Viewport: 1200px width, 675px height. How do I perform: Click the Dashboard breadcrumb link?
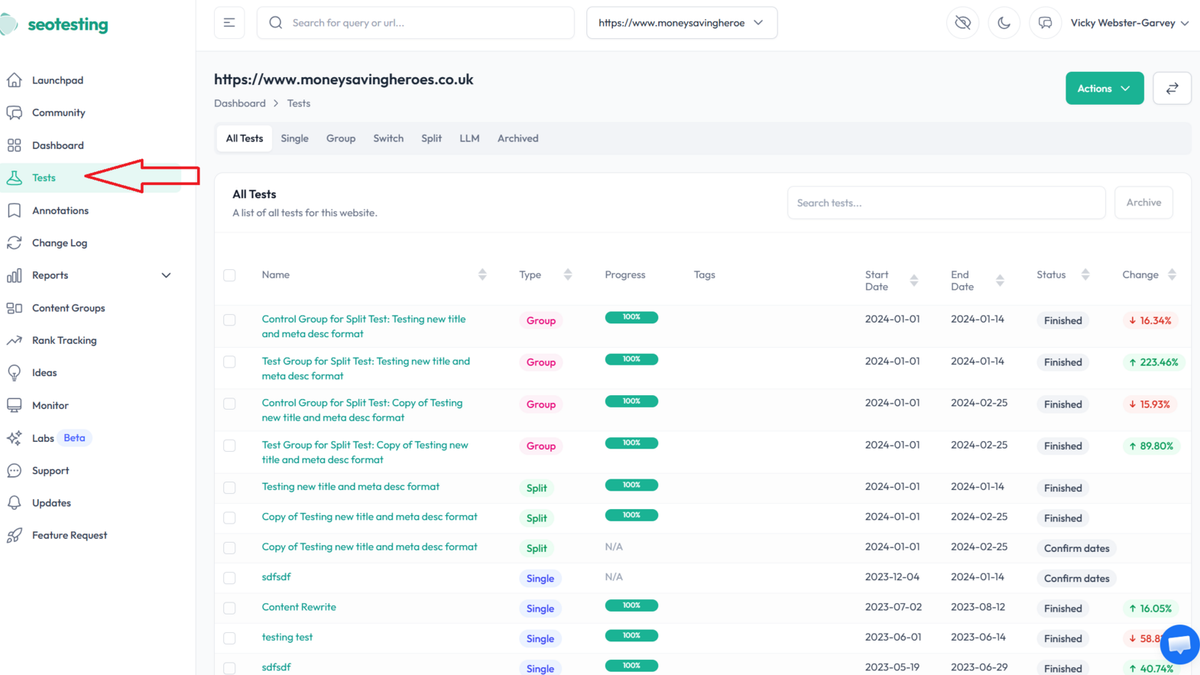(240, 103)
